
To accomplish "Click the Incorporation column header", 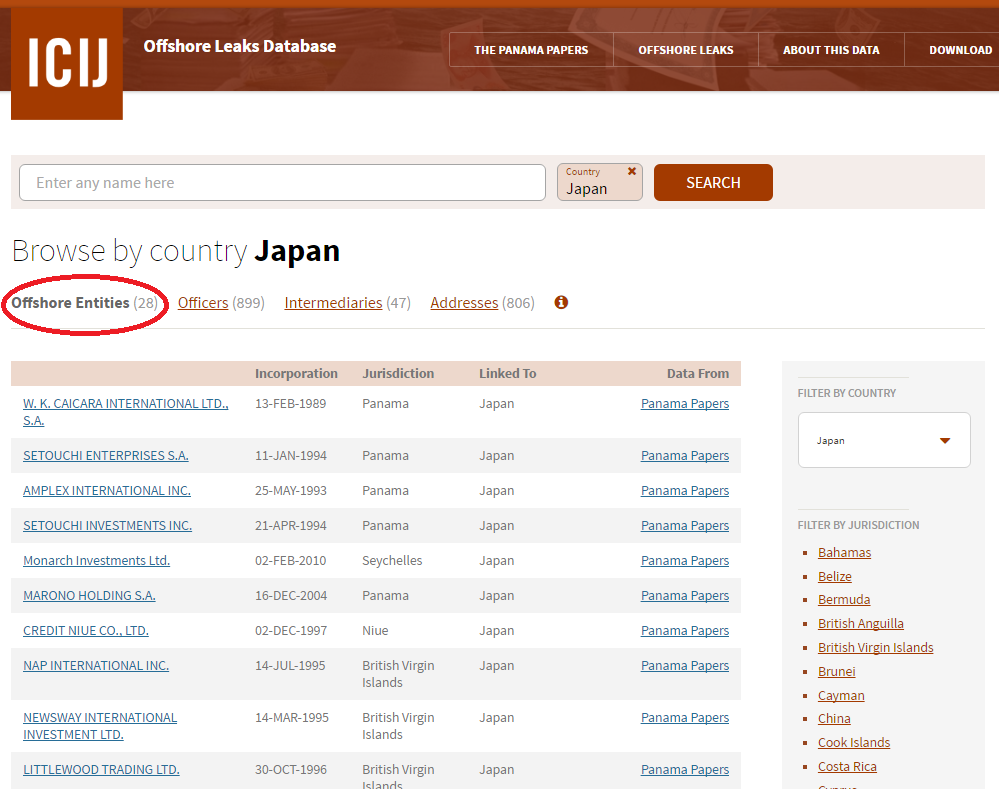I will tap(296, 373).
